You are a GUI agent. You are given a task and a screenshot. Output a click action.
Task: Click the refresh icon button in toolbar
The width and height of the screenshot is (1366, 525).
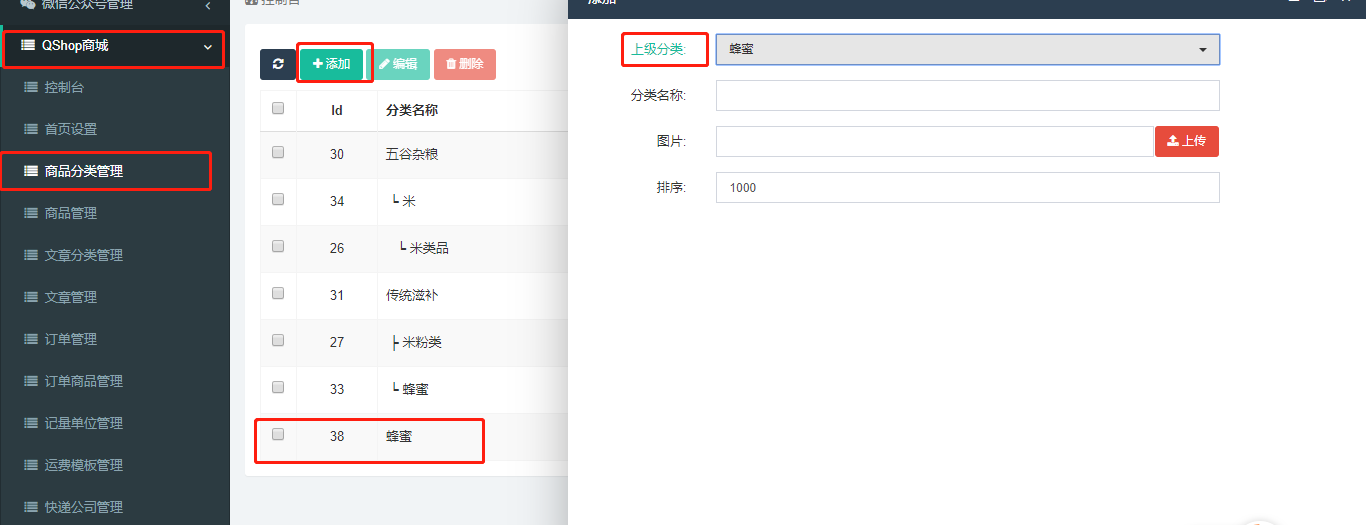(x=277, y=64)
